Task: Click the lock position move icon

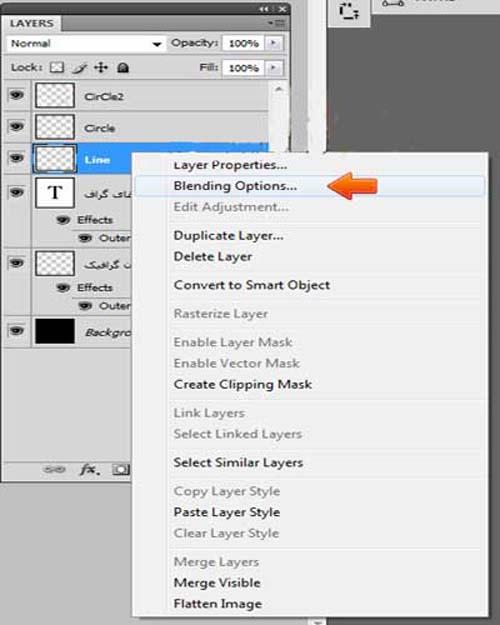Action: (101, 67)
